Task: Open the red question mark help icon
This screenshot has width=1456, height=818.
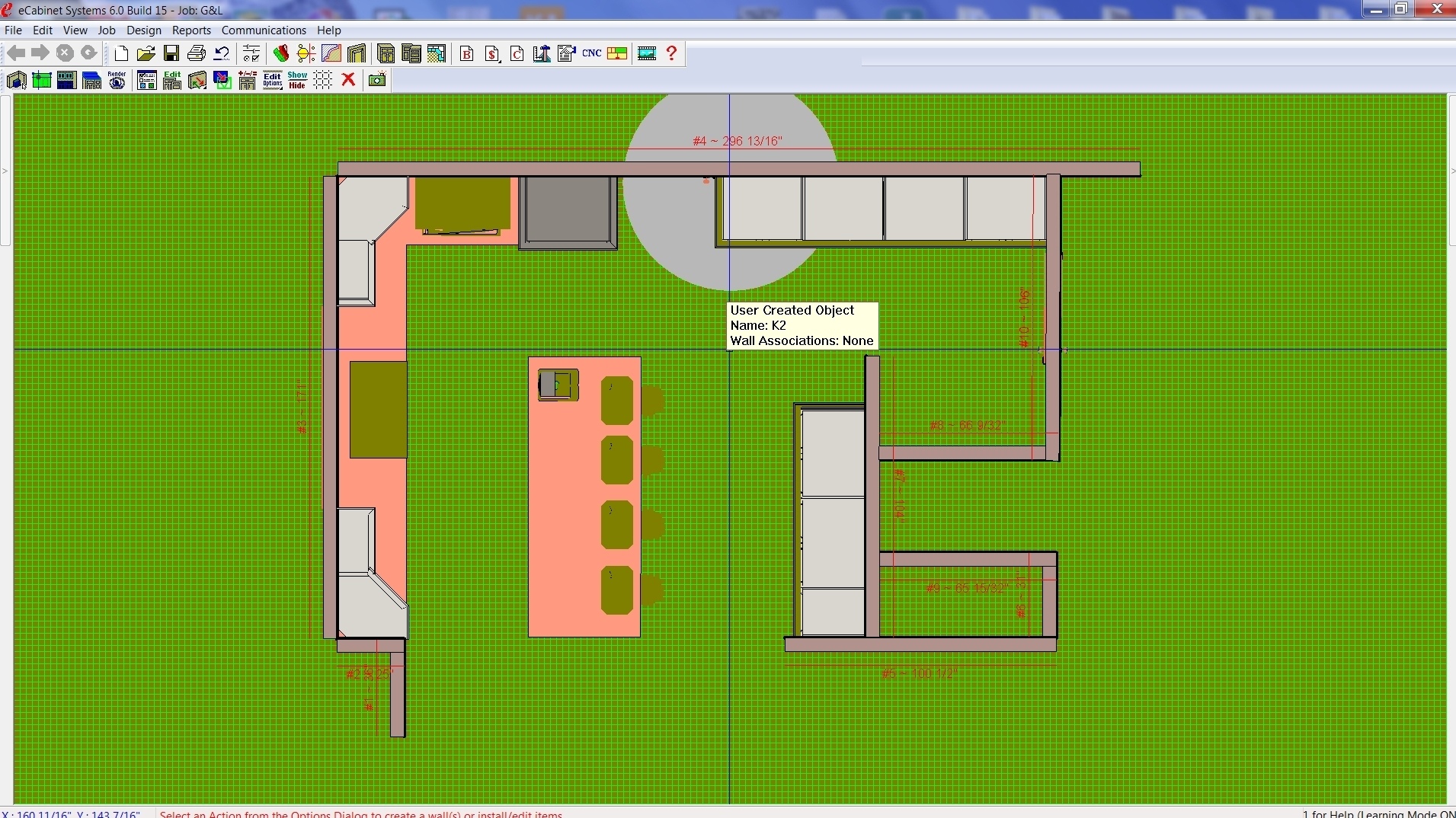Action: [x=671, y=53]
